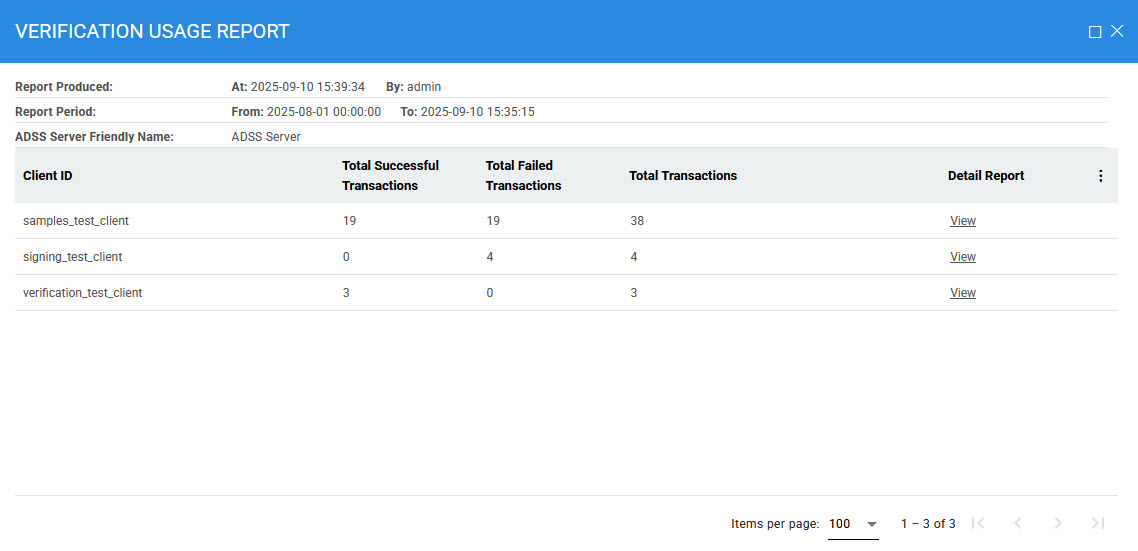Maximize the Verification Usage Report dialog
This screenshot has width=1138, height=551.
point(1095,32)
